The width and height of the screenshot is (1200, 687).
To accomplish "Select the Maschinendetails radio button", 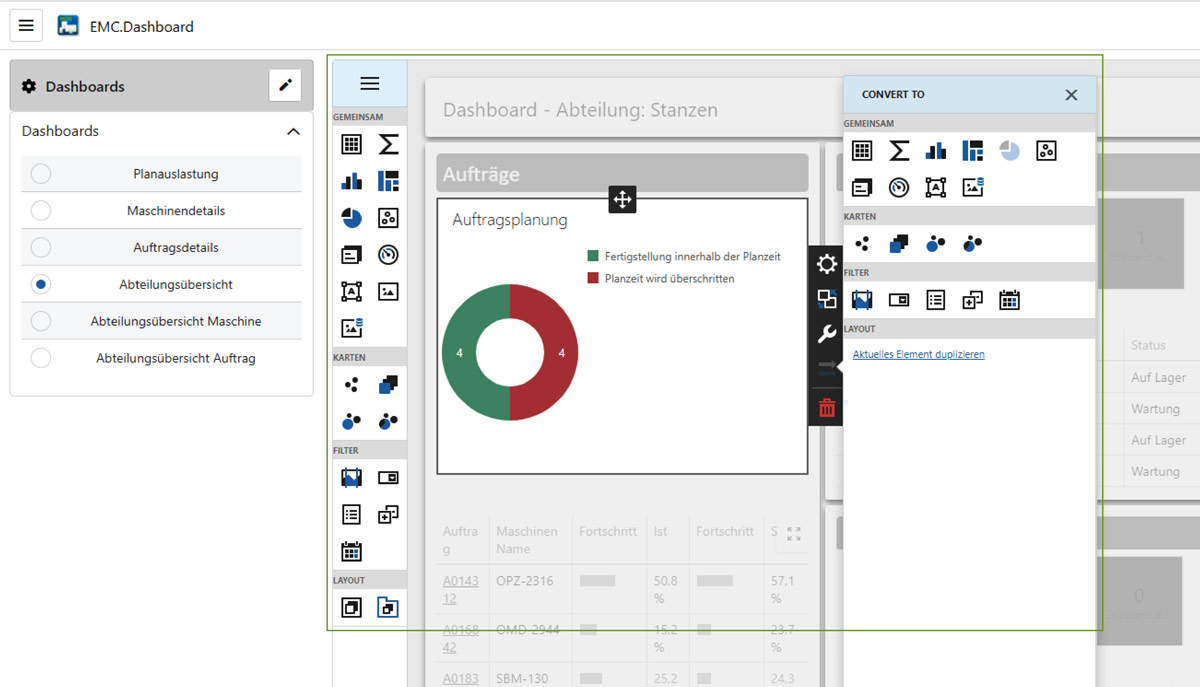I will pos(41,211).
